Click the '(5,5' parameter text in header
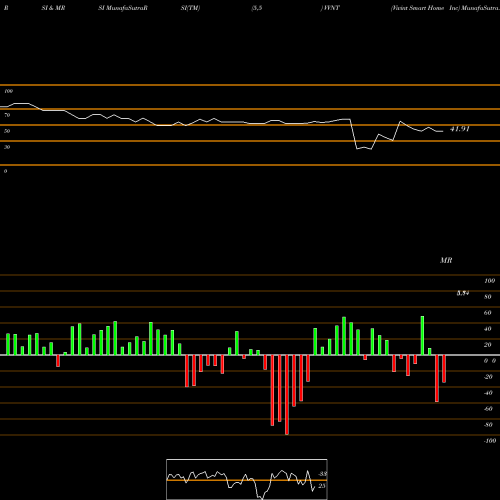The height and width of the screenshot is (500, 500). coord(257,8)
